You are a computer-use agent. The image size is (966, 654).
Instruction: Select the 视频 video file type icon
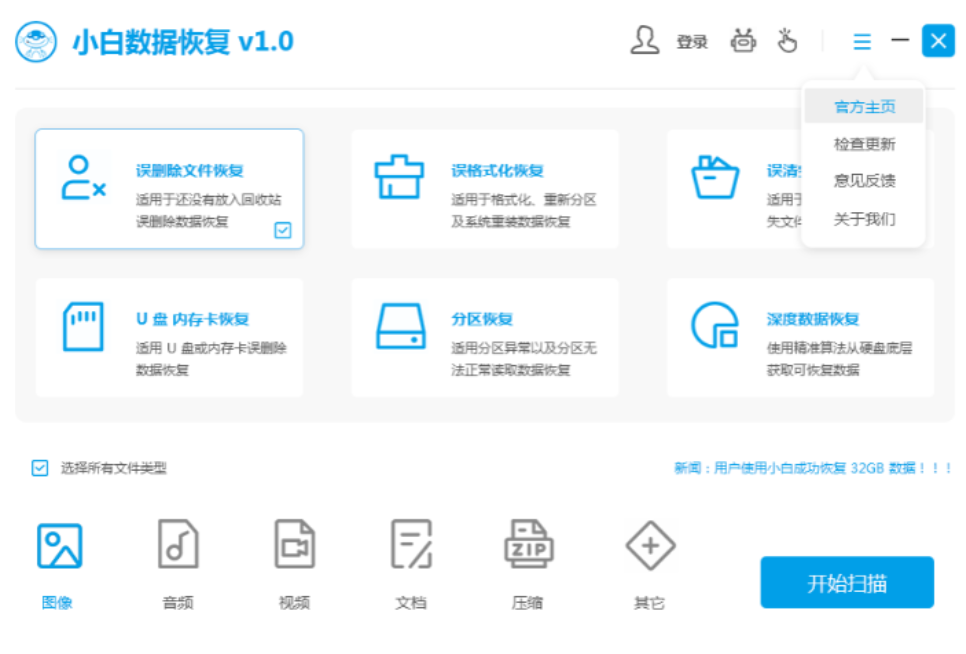(294, 543)
